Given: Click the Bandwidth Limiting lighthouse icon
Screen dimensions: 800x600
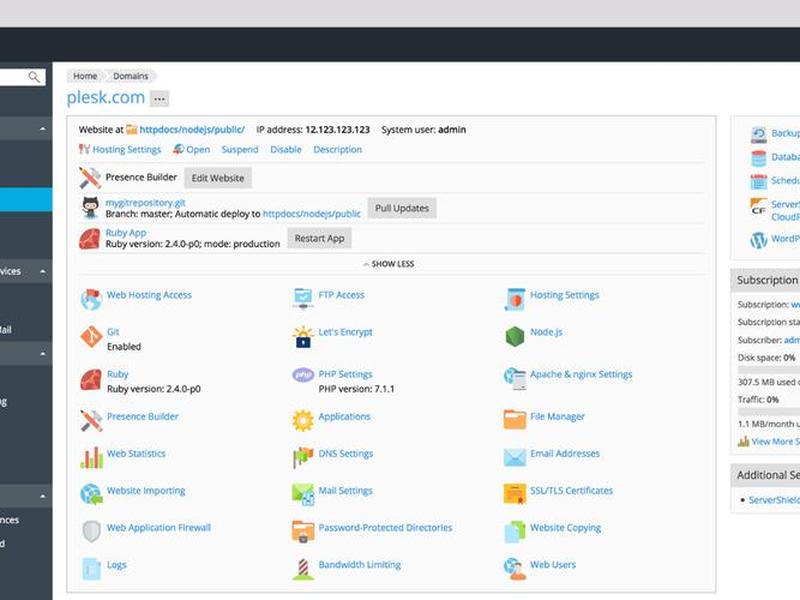Looking at the screenshot, I should point(303,569).
